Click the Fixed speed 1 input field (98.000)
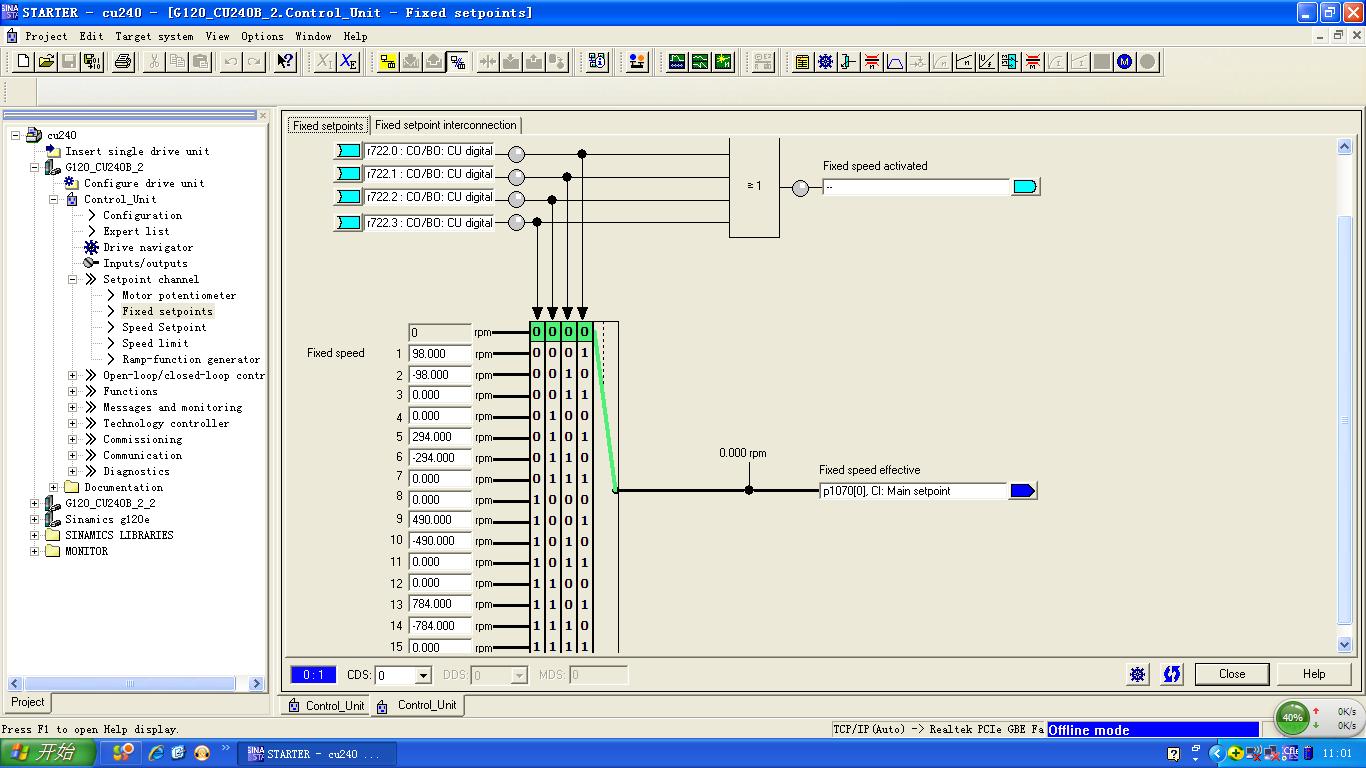The width and height of the screenshot is (1366, 768). [440, 354]
